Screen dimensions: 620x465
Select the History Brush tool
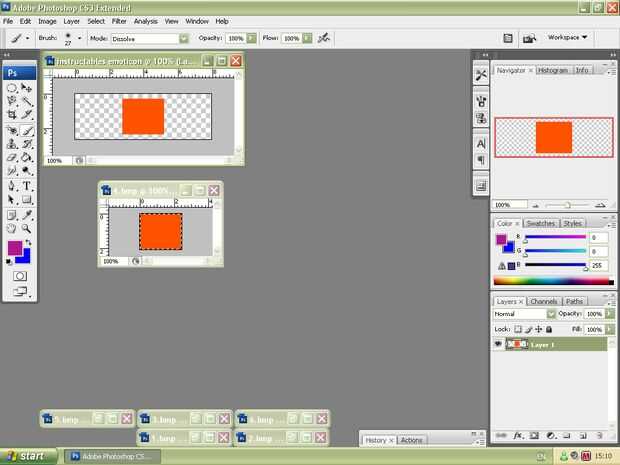[x=26, y=144]
